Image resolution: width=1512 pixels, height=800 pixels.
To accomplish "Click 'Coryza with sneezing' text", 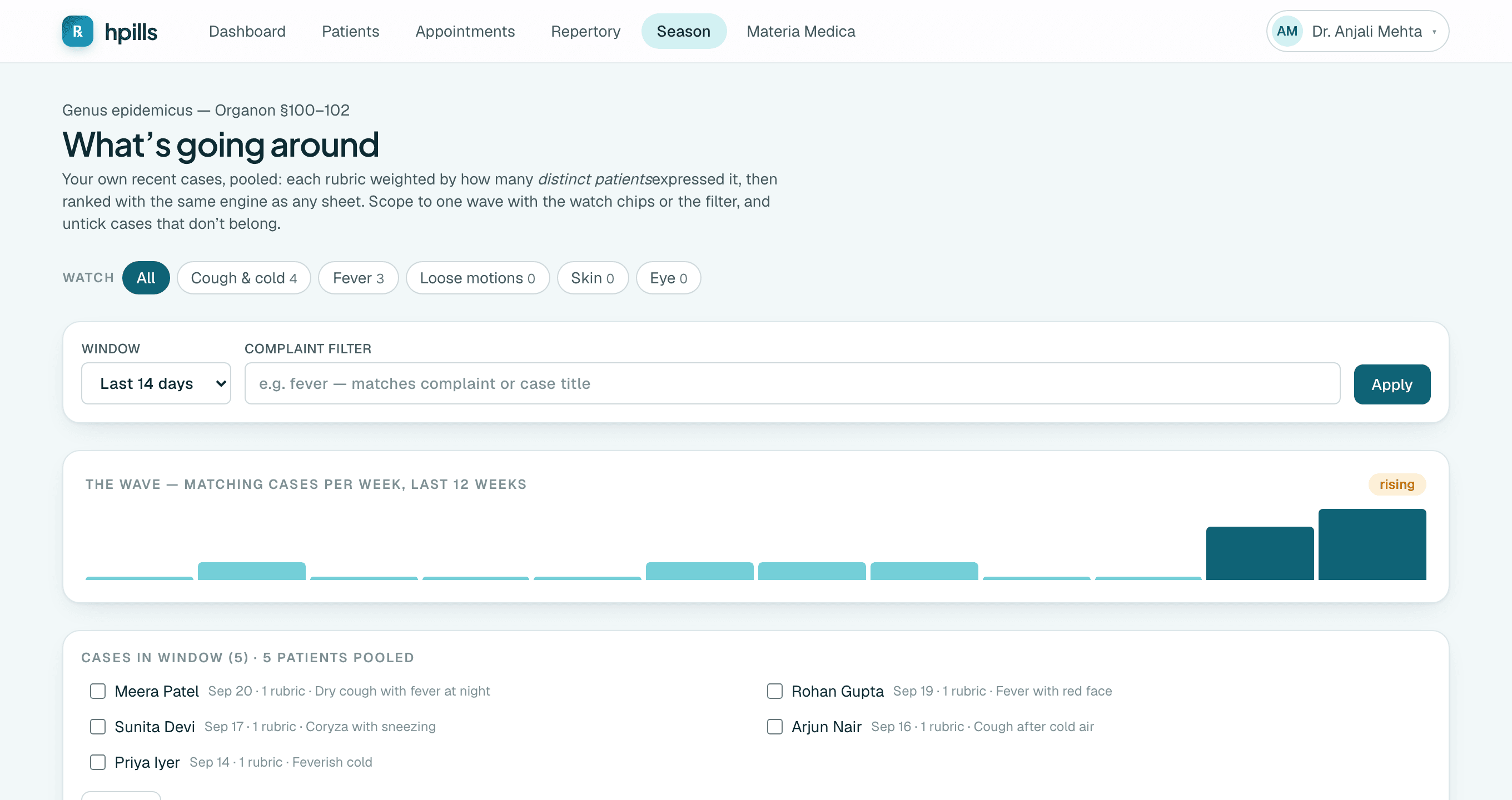I will [x=370, y=727].
